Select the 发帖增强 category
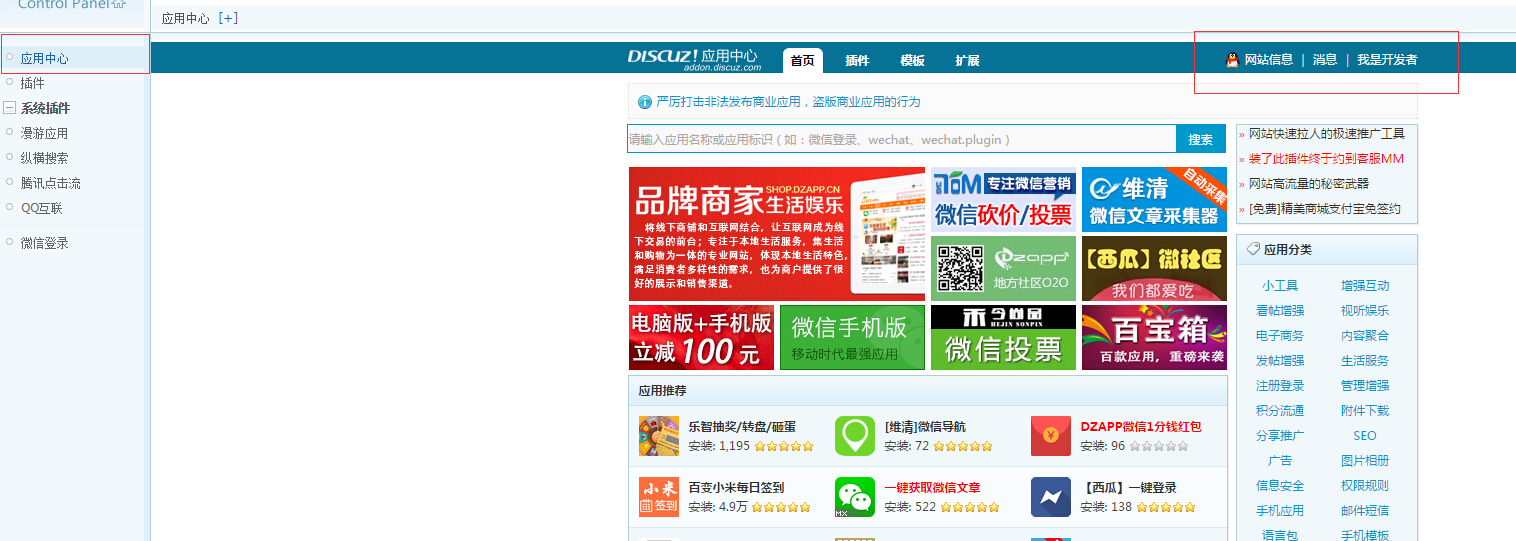This screenshot has height=541, width=1516. [x=1280, y=361]
